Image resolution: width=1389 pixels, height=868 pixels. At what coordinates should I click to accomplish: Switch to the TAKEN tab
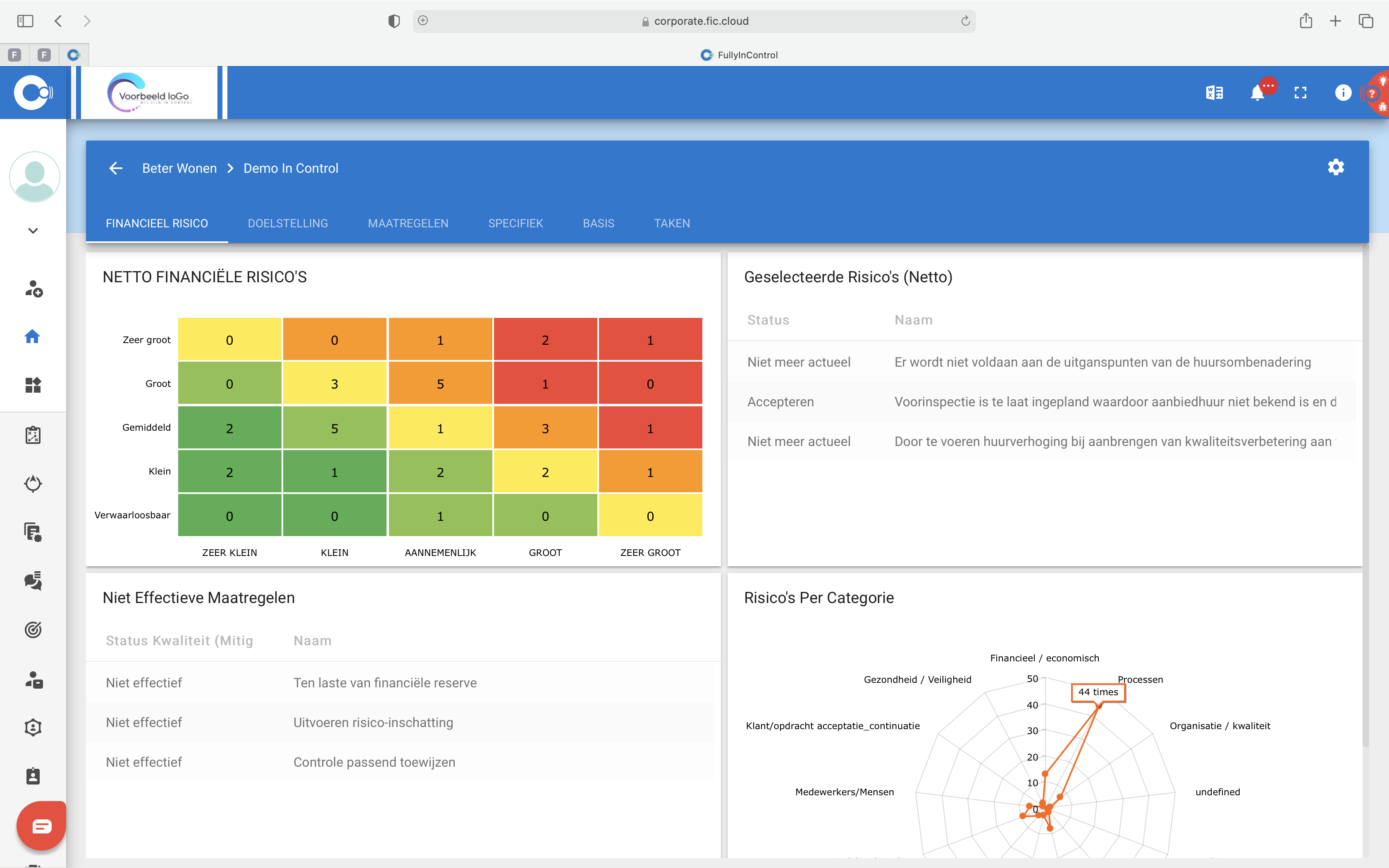[x=672, y=223]
